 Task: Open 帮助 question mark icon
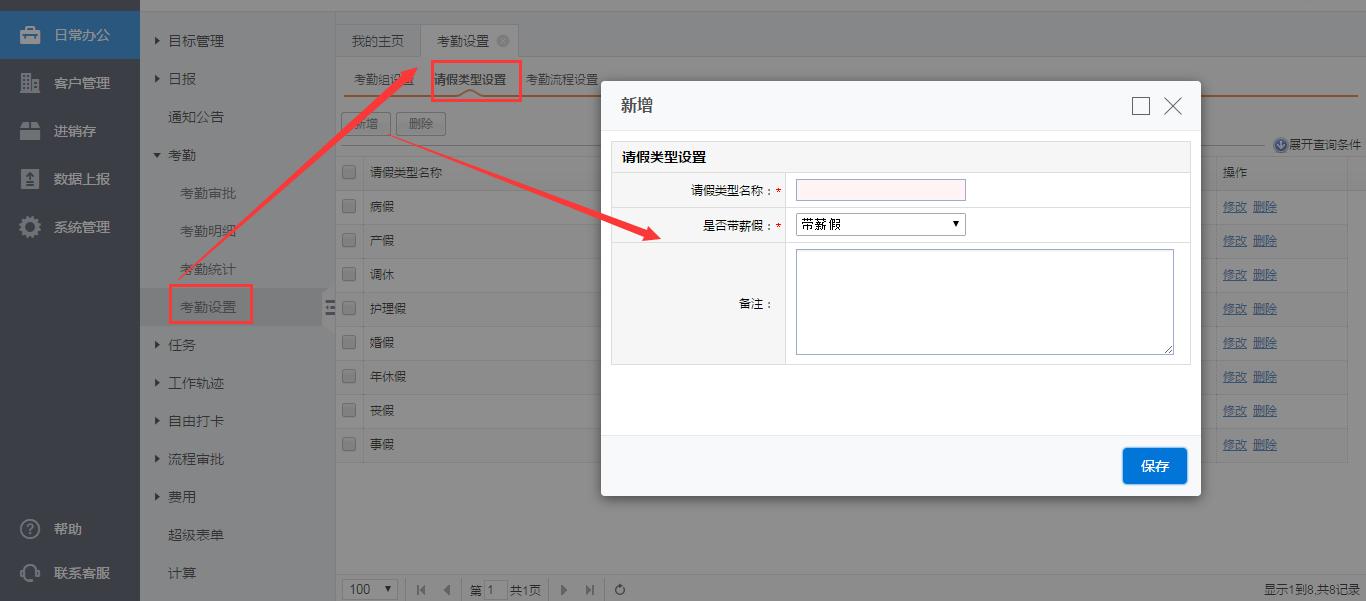point(30,529)
